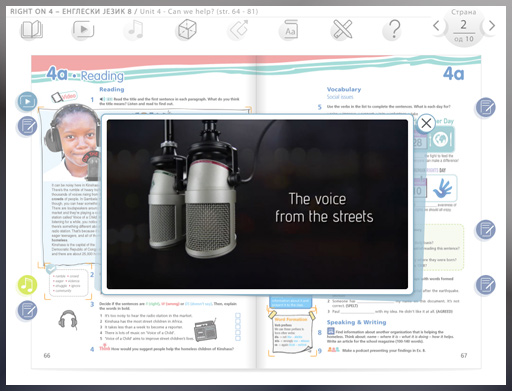The width and height of the screenshot is (512, 391).
Task: Open the top right exercise note icon
Action: (x=485, y=107)
